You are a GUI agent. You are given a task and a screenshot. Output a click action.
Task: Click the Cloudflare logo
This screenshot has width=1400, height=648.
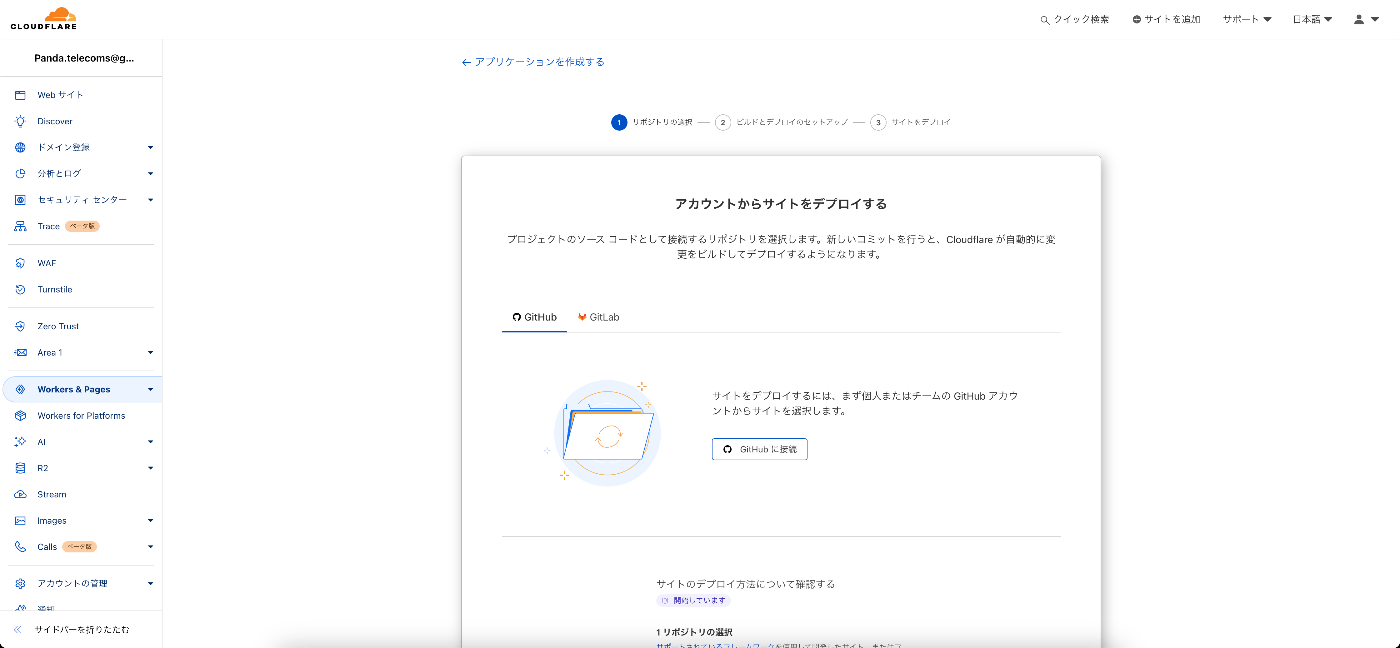(x=43, y=18)
